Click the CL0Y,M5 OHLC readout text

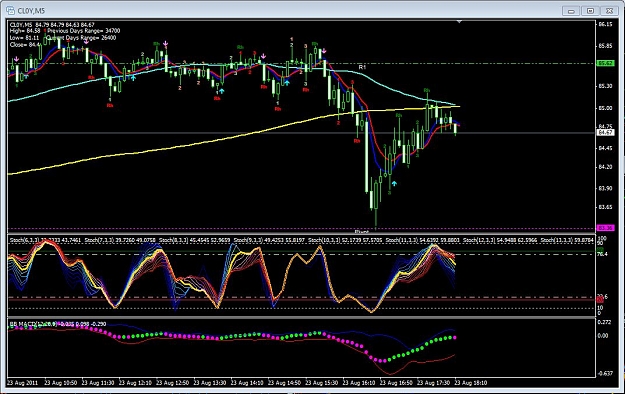pos(52,25)
